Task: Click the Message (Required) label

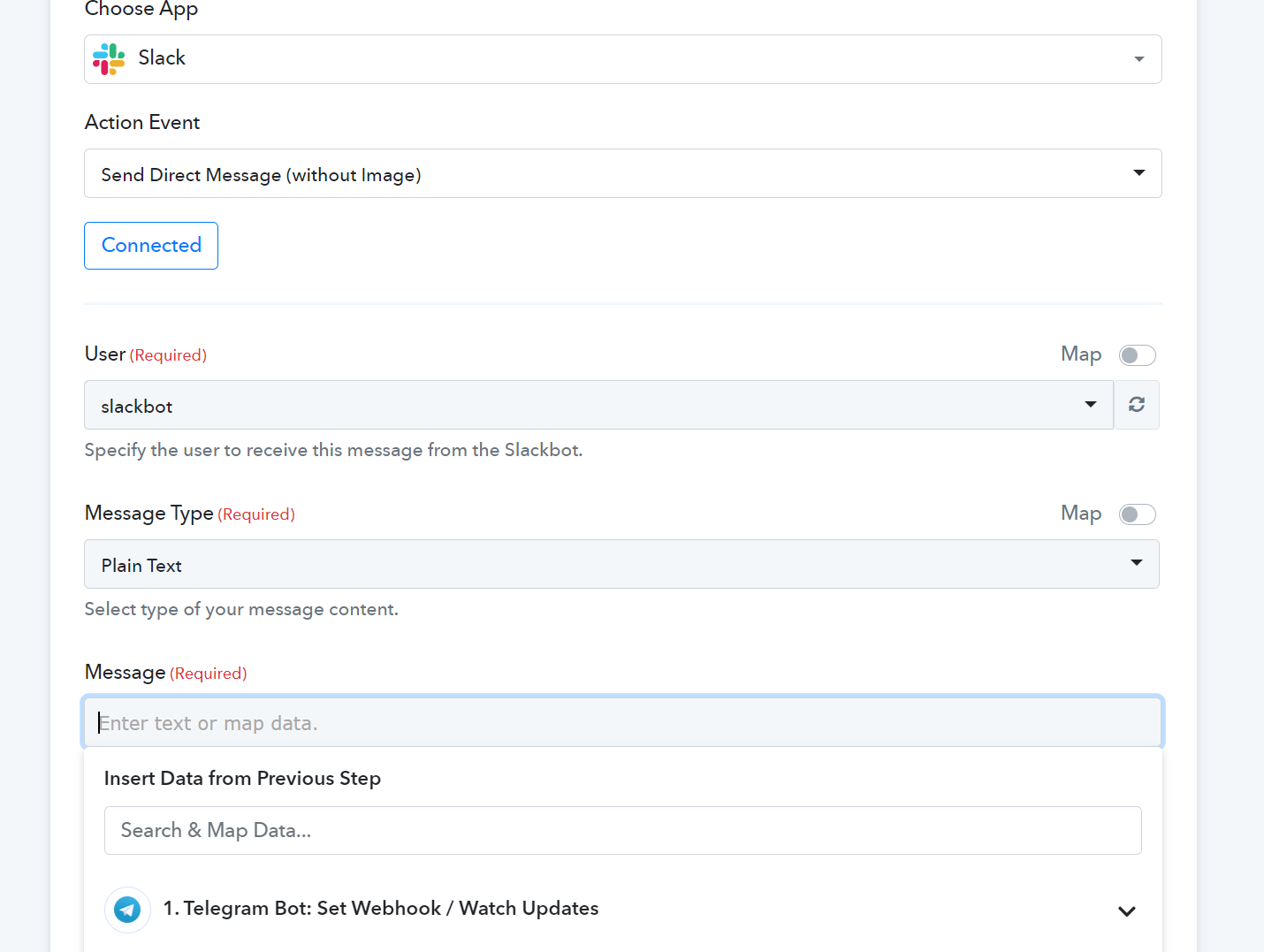Action: (x=165, y=673)
